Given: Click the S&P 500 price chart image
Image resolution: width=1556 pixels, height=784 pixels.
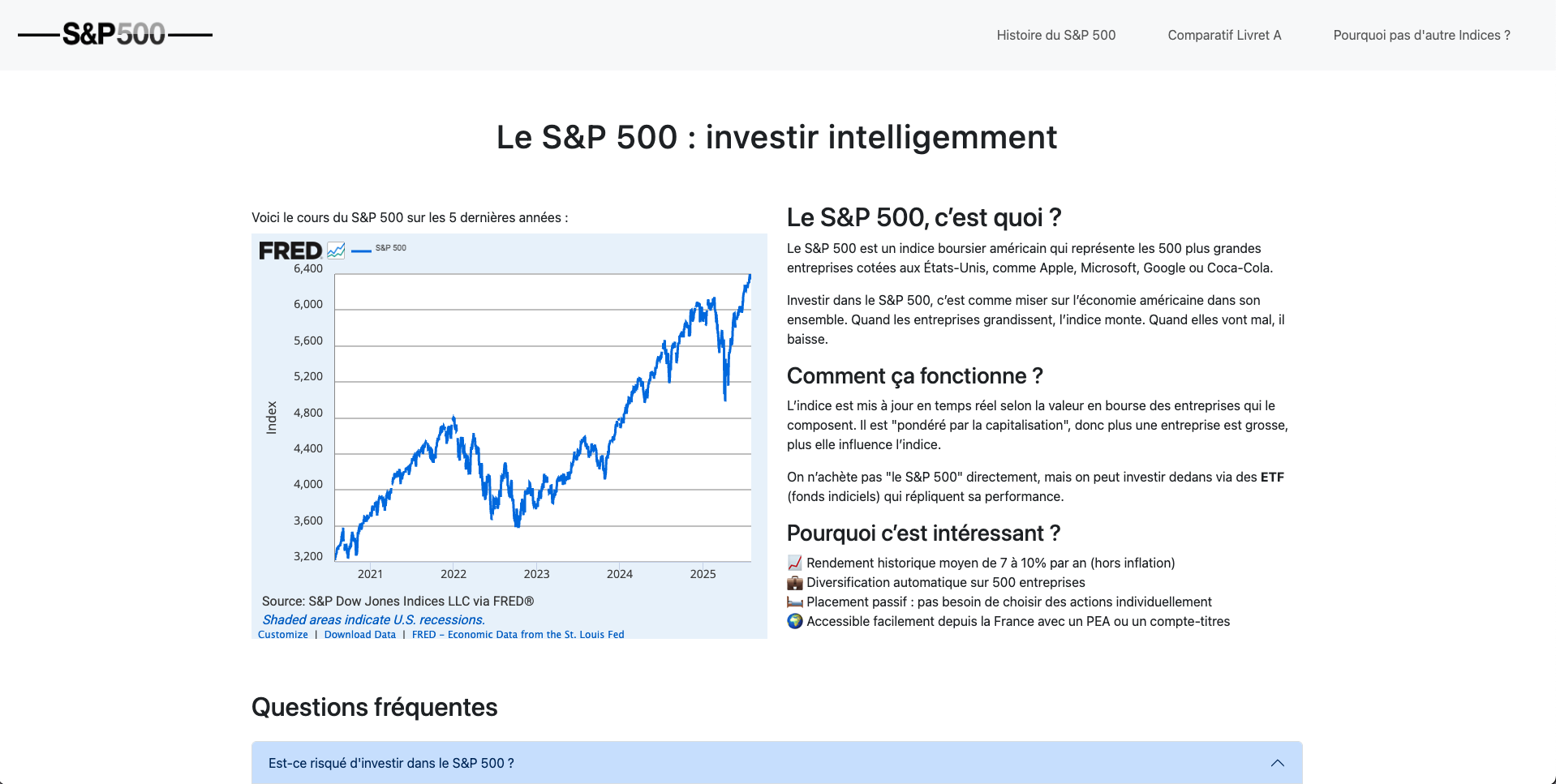Looking at the screenshot, I should 542,418.
